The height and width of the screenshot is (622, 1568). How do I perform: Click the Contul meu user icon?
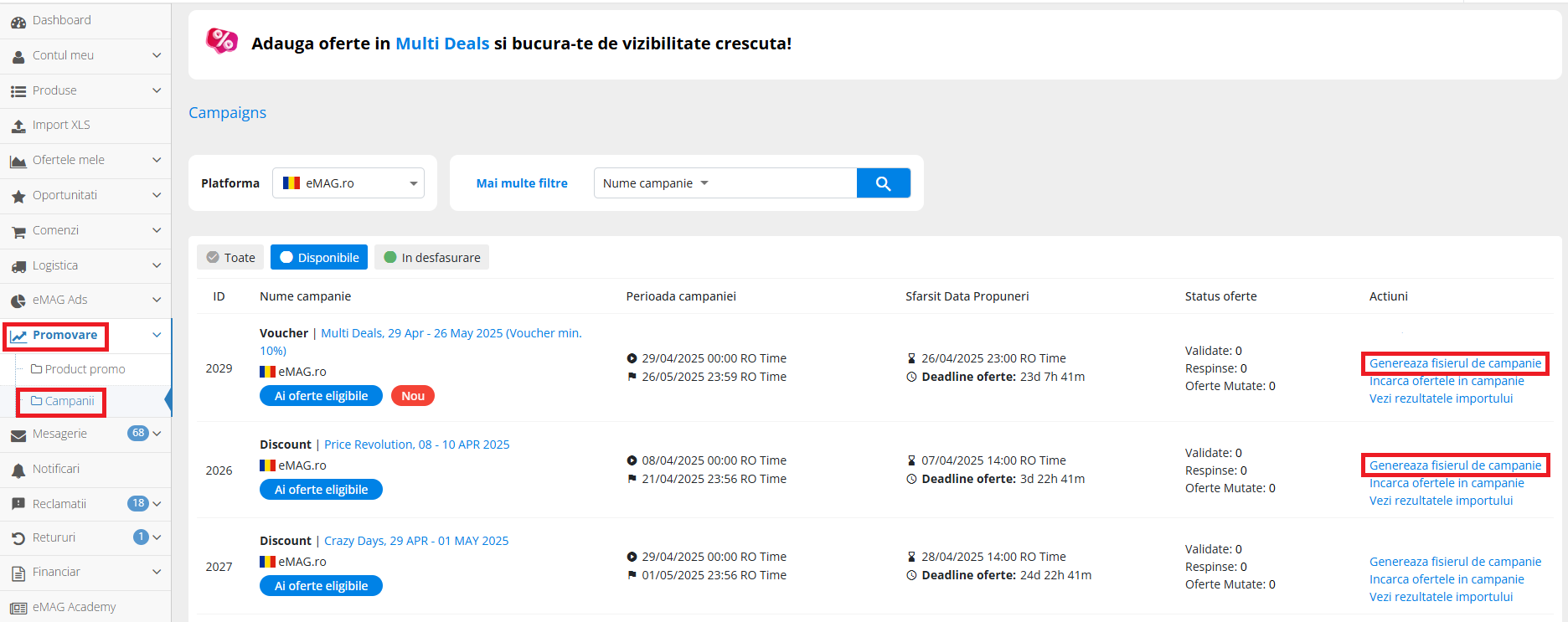click(18, 56)
